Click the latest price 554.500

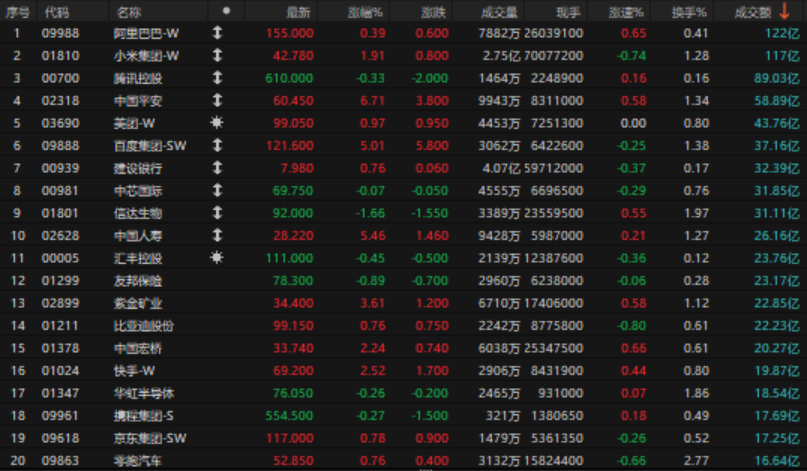(289, 415)
